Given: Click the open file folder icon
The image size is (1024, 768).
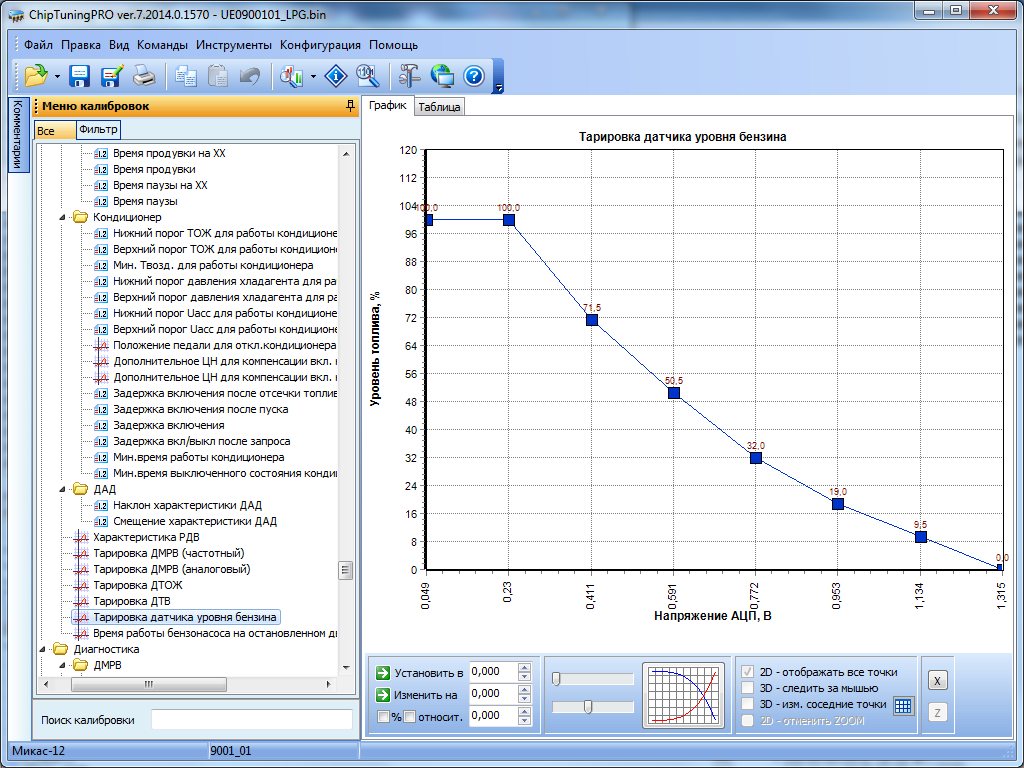Looking at the screenshot, I should [x=37, y=75].
